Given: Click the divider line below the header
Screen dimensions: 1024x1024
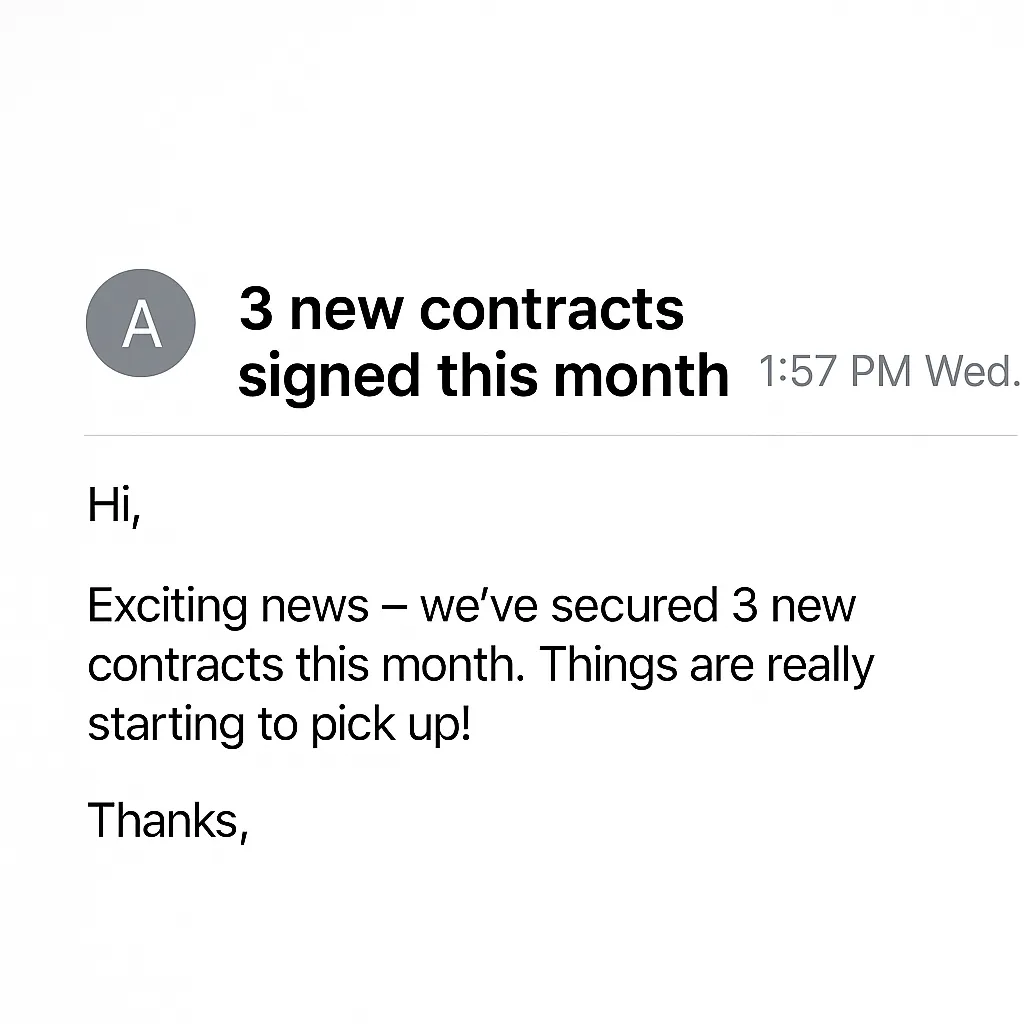Looking at the screenshot, I should tap(551, 435).
